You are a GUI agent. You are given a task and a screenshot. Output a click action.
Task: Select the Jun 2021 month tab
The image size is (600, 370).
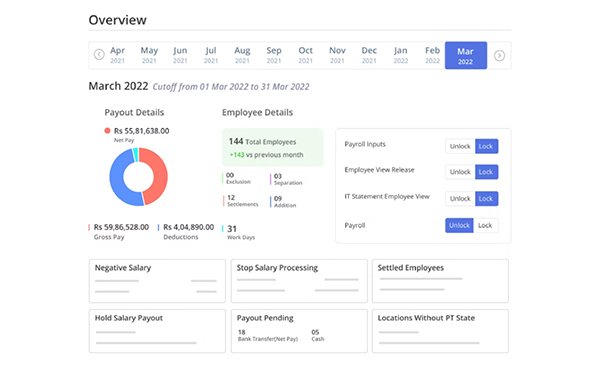(x=180, y=55)
